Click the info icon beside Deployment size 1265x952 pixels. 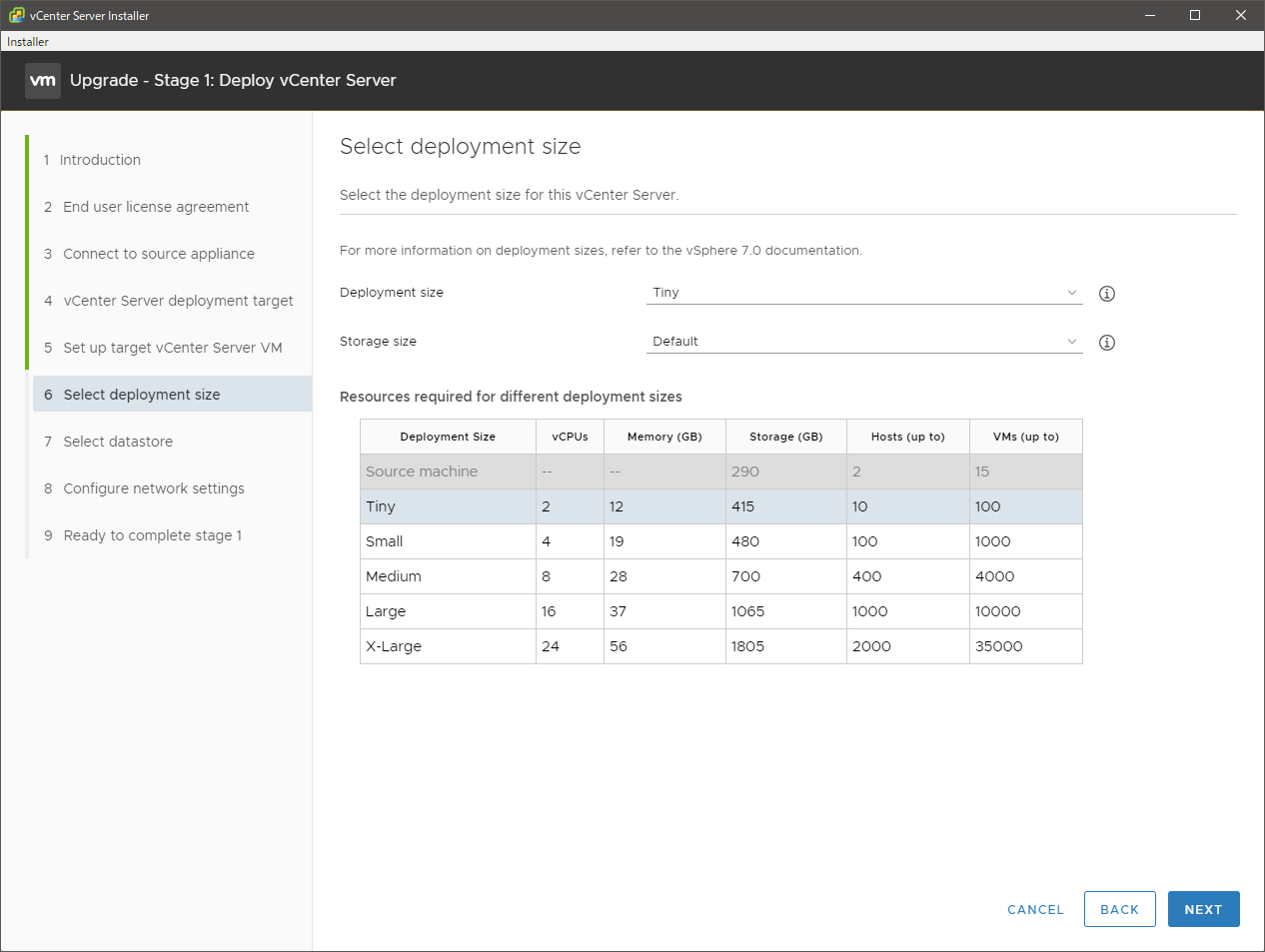click(1106, 294)
